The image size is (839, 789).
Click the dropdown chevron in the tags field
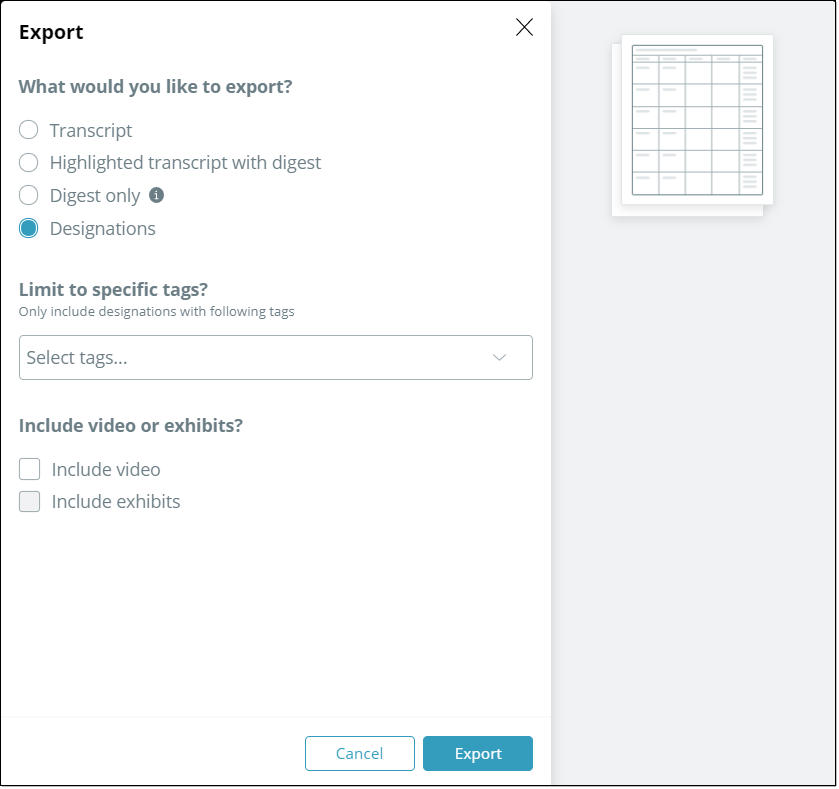pyautogui.click(x=500, y=357)
